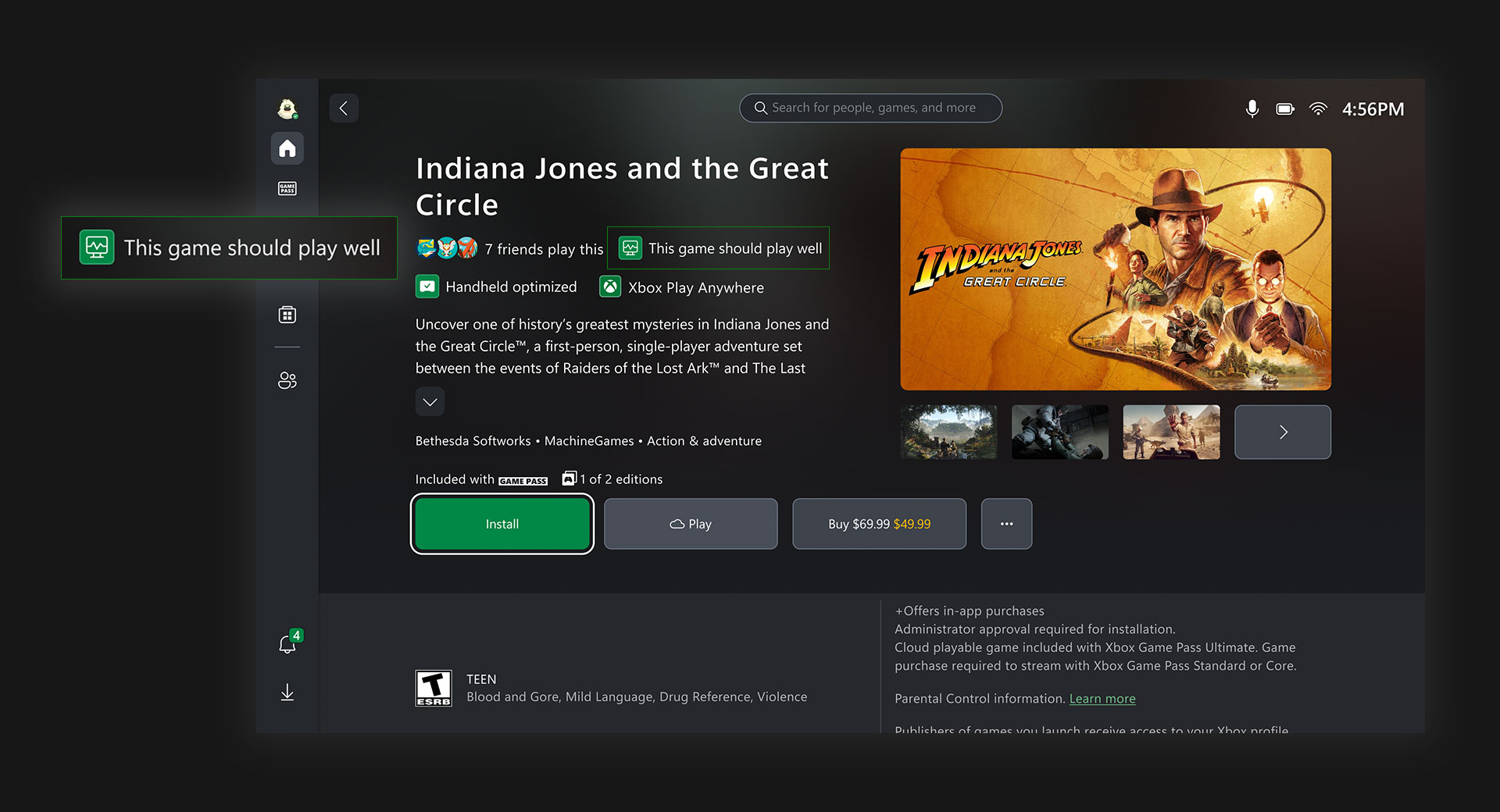Click the next-screenshots chevron arrow
Image resolution: width=1500 pixels, height=812 pixels.
coord(1282,432)
